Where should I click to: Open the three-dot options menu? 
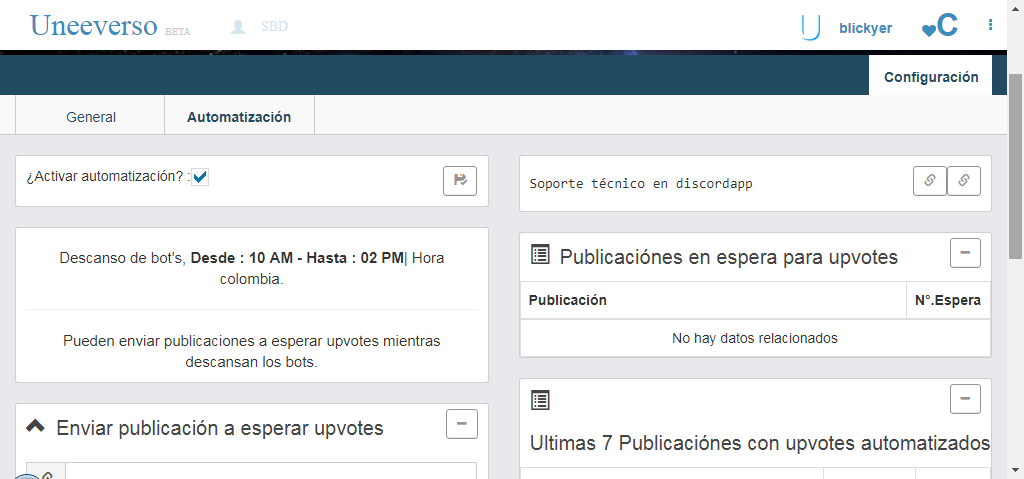pos(991,25)
